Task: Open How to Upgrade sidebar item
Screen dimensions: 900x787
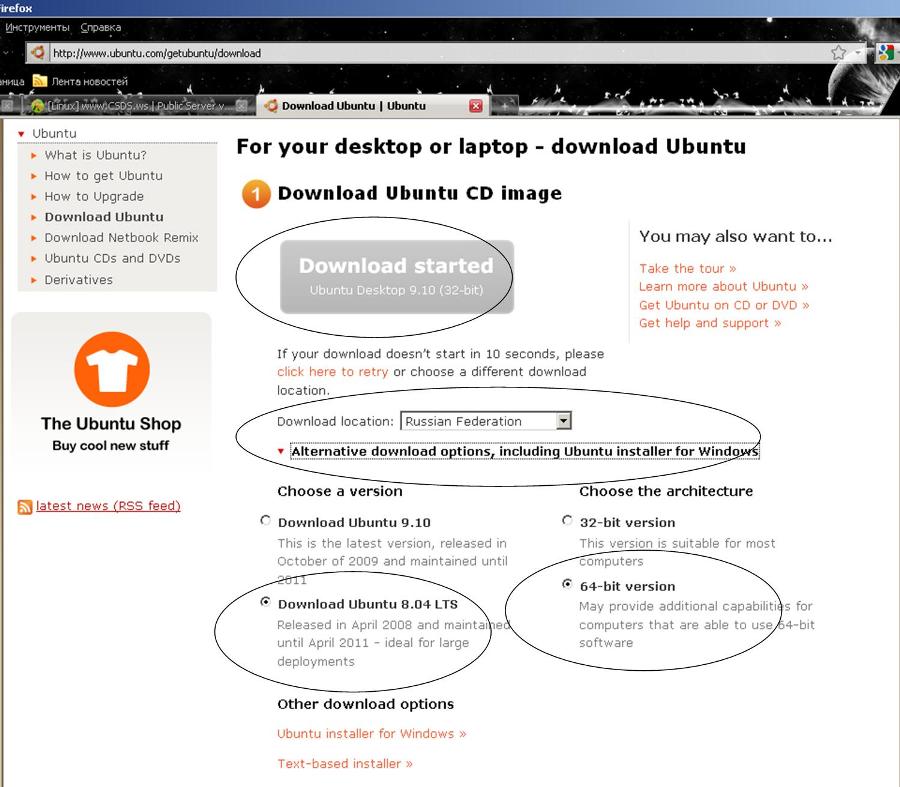Action: click(x=94, y=196)
